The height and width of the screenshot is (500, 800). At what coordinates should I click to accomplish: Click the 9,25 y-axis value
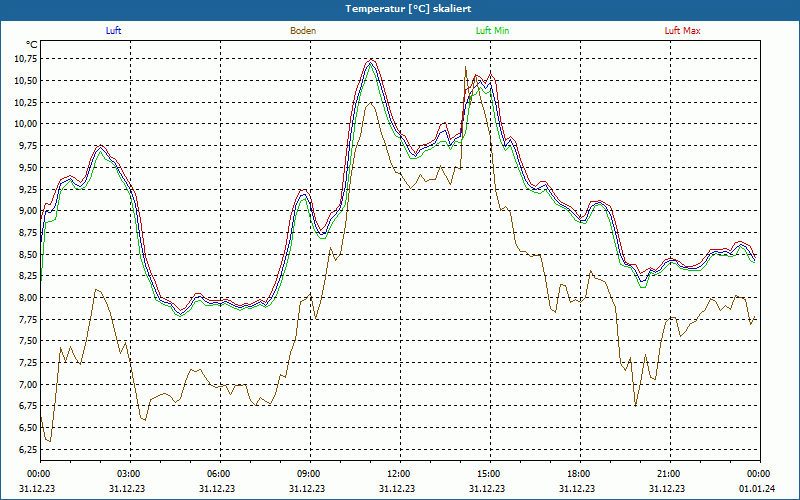click(29, 189)
